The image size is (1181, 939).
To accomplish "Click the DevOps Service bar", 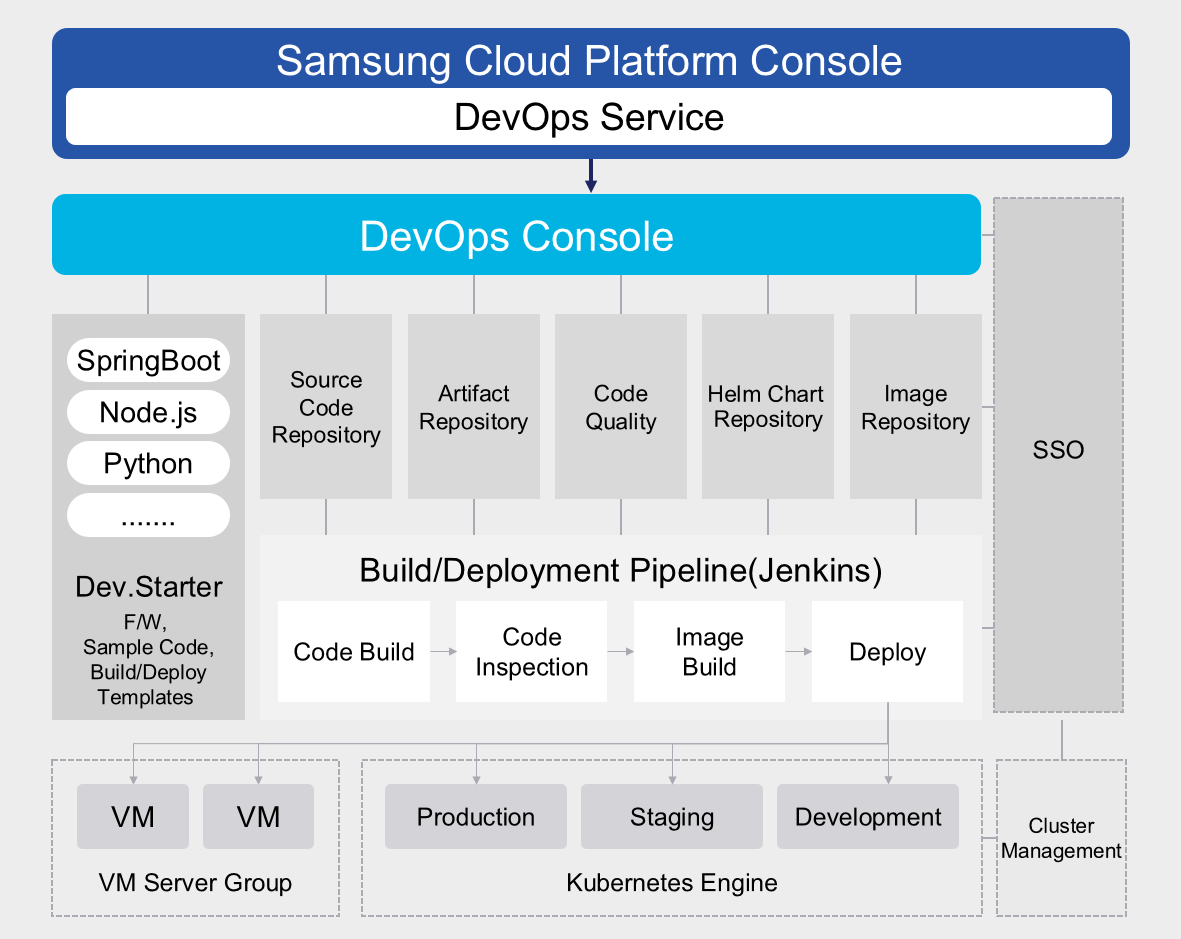I will click(x=589, y=117).
